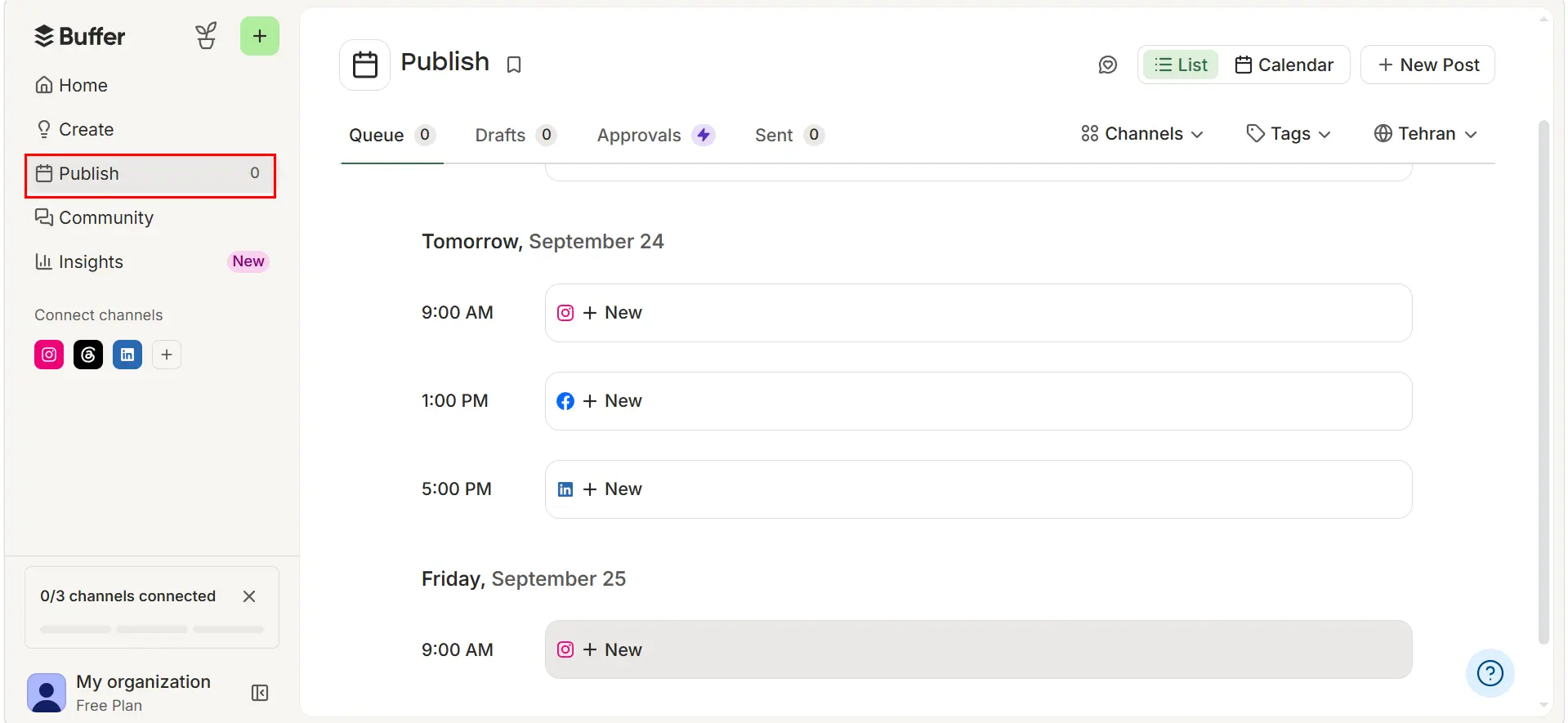Select the Instagram channel icon in sidebar
The width and height of the screenshot is (1568, 723).
49,355
